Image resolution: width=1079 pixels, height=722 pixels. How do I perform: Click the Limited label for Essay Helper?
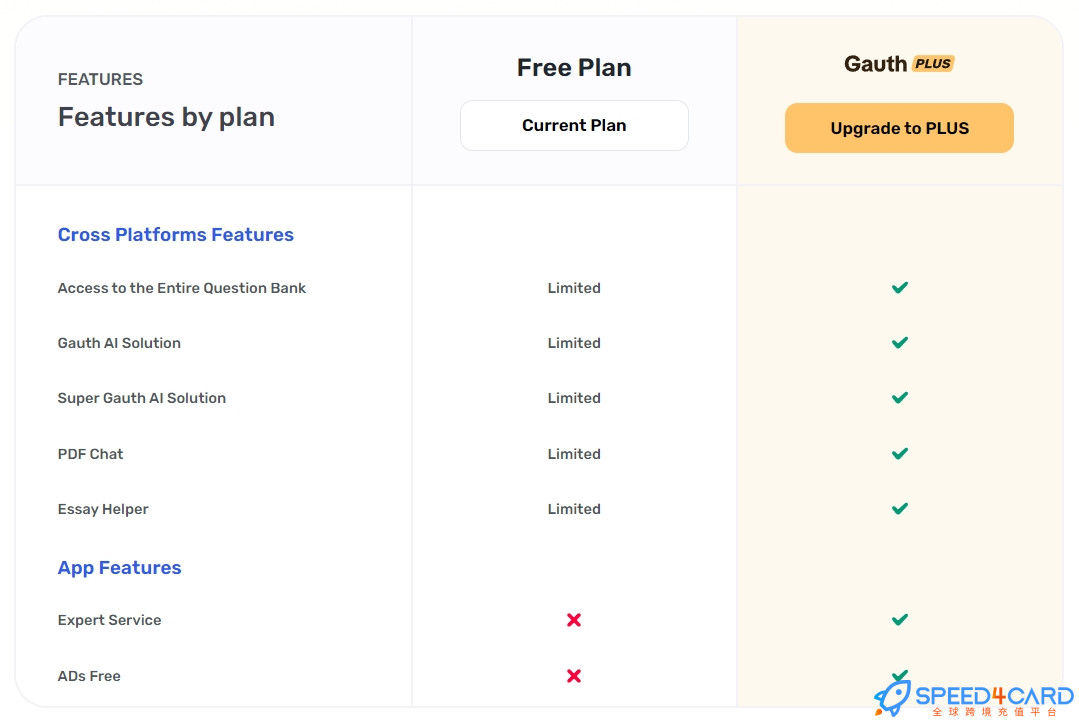[x=574, y=509]
